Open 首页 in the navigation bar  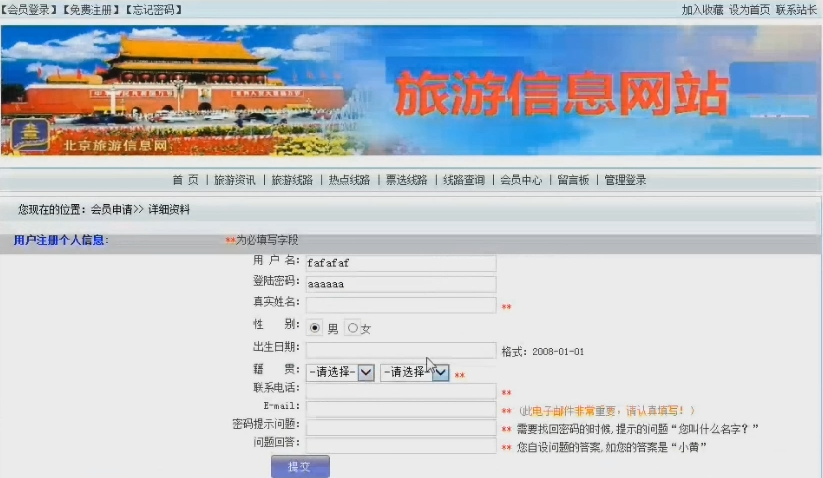pos(185,180)
